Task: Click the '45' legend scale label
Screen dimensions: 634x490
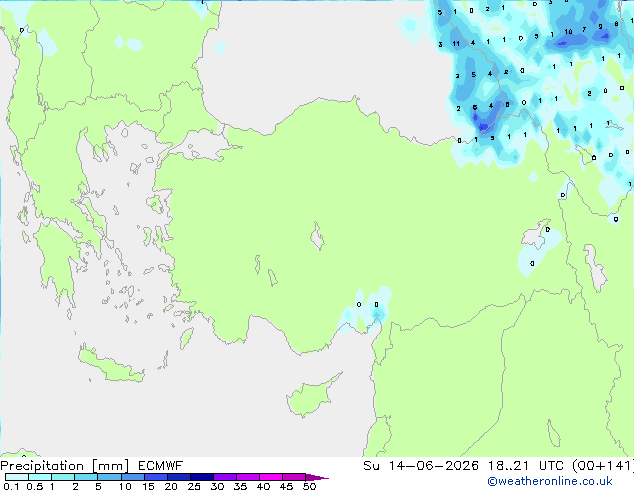Action: 286,486
